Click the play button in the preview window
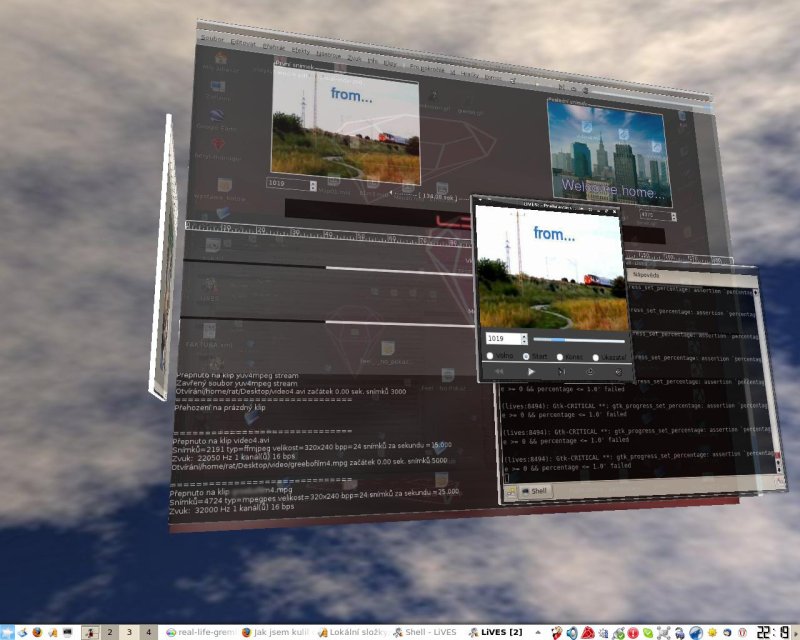Image resolution: width=800 pixels, height=640 pixels. pyautogui.click(x=531, y=372)
